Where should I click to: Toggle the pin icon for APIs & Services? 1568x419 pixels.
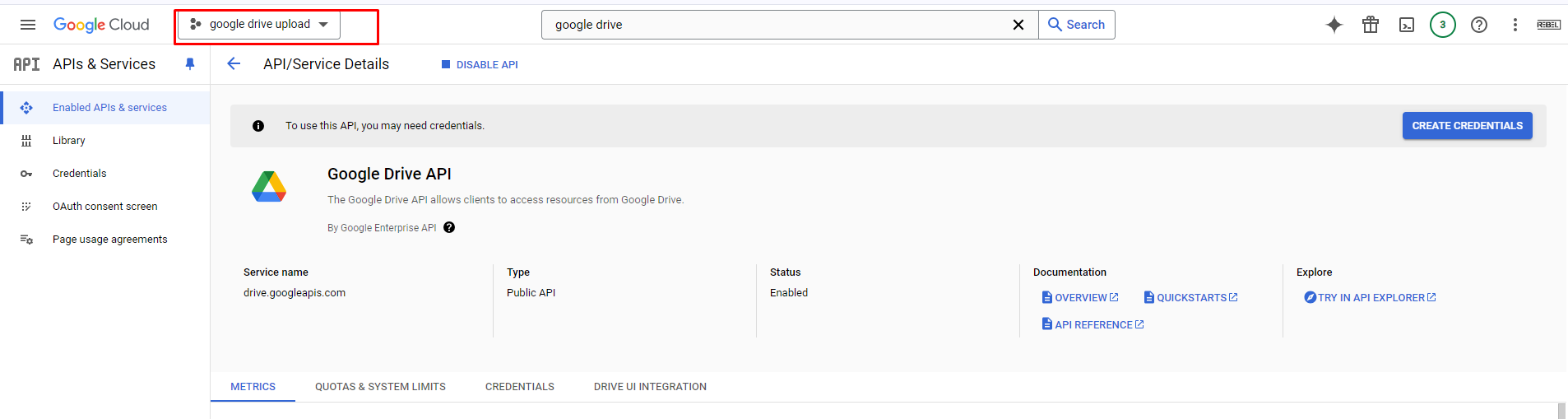190,64
